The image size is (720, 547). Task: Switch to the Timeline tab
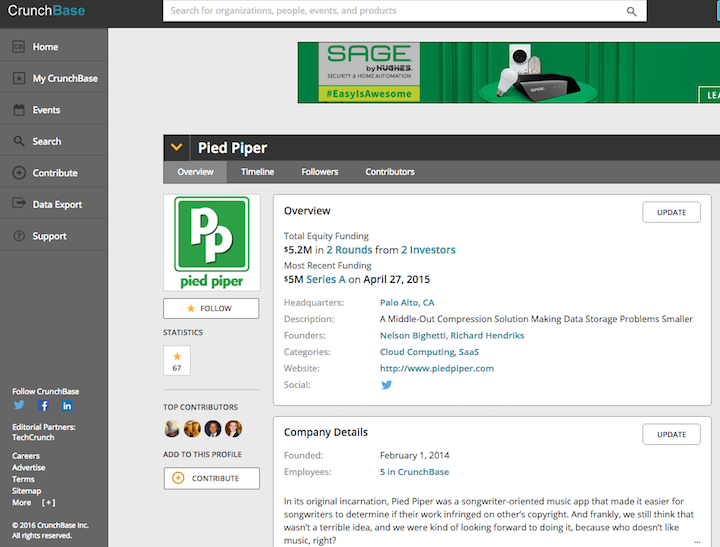point(258,172)
